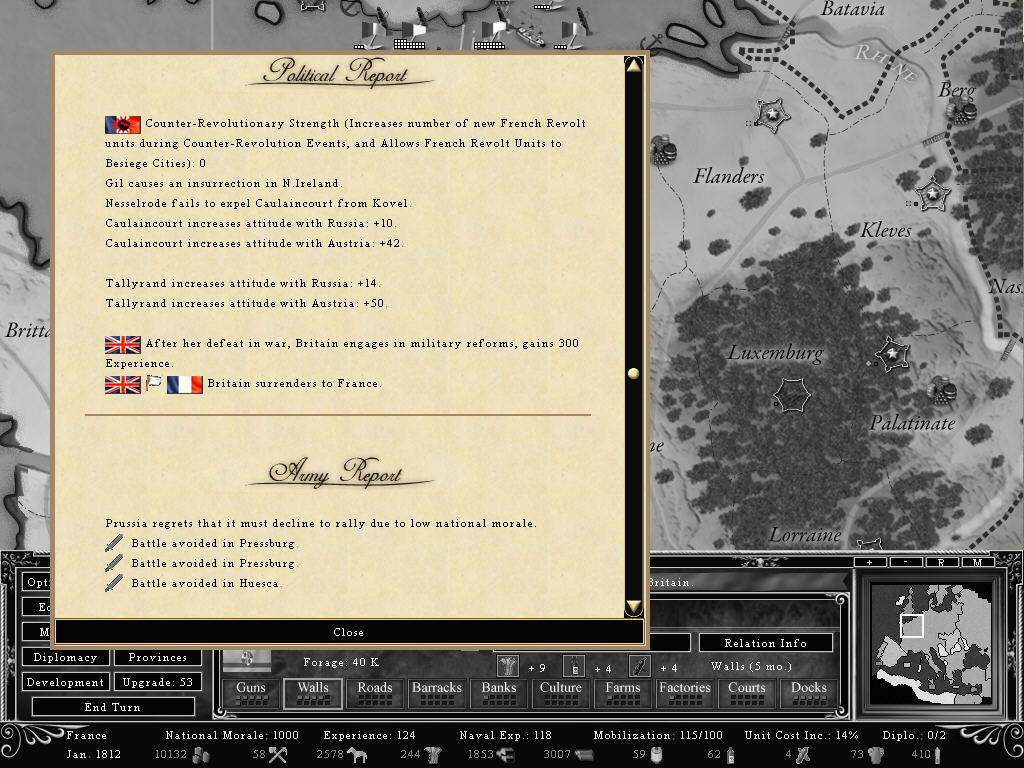The width and height of the screenshot is (1024, 768).
Task: Zoom in minimap with + button
Action: pyautogui.click(x=870, y=562)
